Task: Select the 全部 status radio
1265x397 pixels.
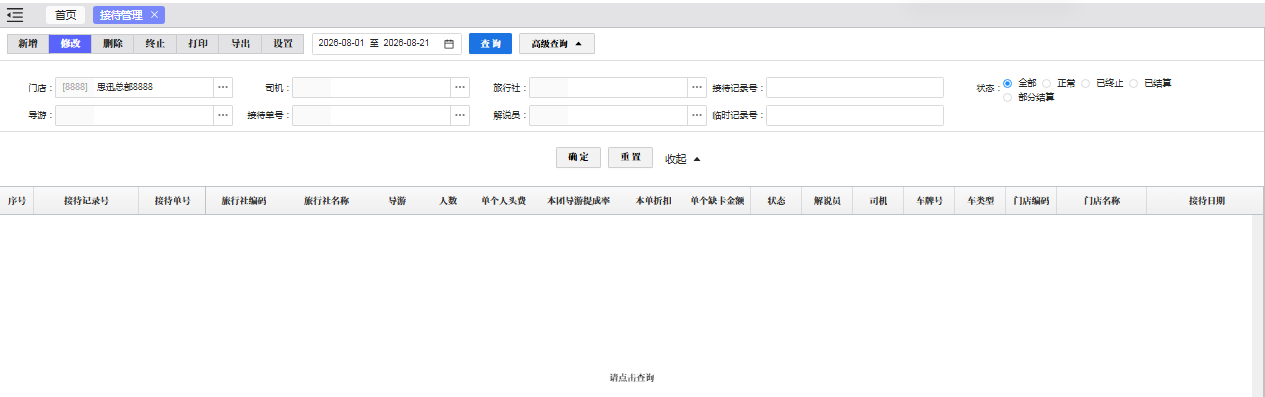Action: tap(1008, 83)
